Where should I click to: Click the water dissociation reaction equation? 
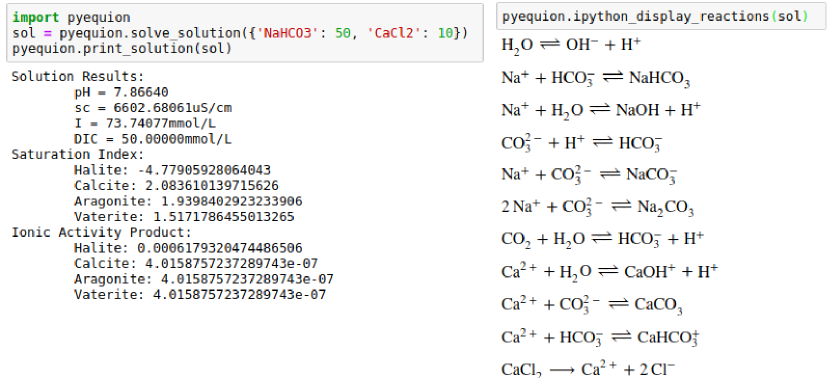(x=571, y=45)
